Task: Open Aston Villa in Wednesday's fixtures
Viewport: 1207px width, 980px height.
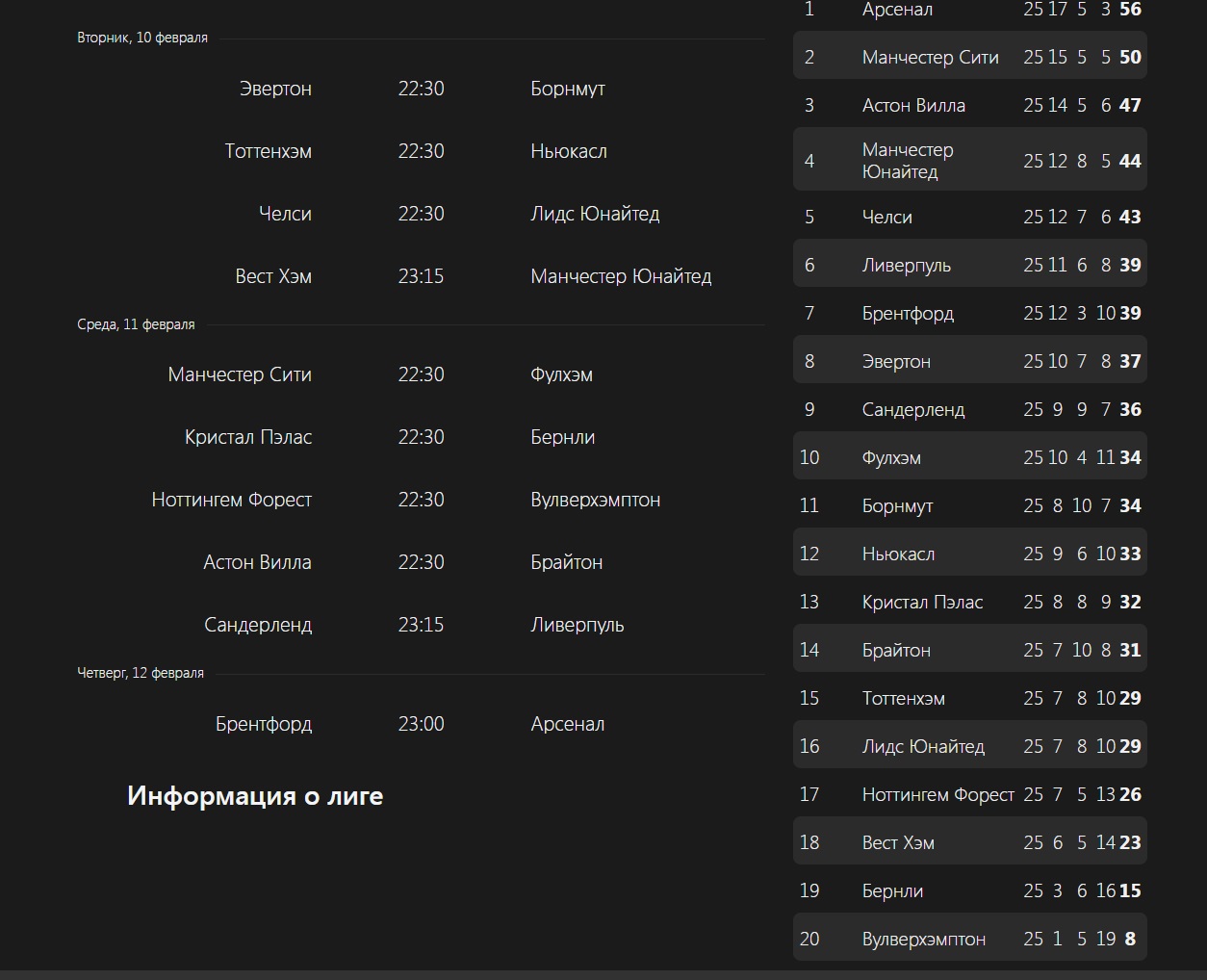Action: (257, 562)
